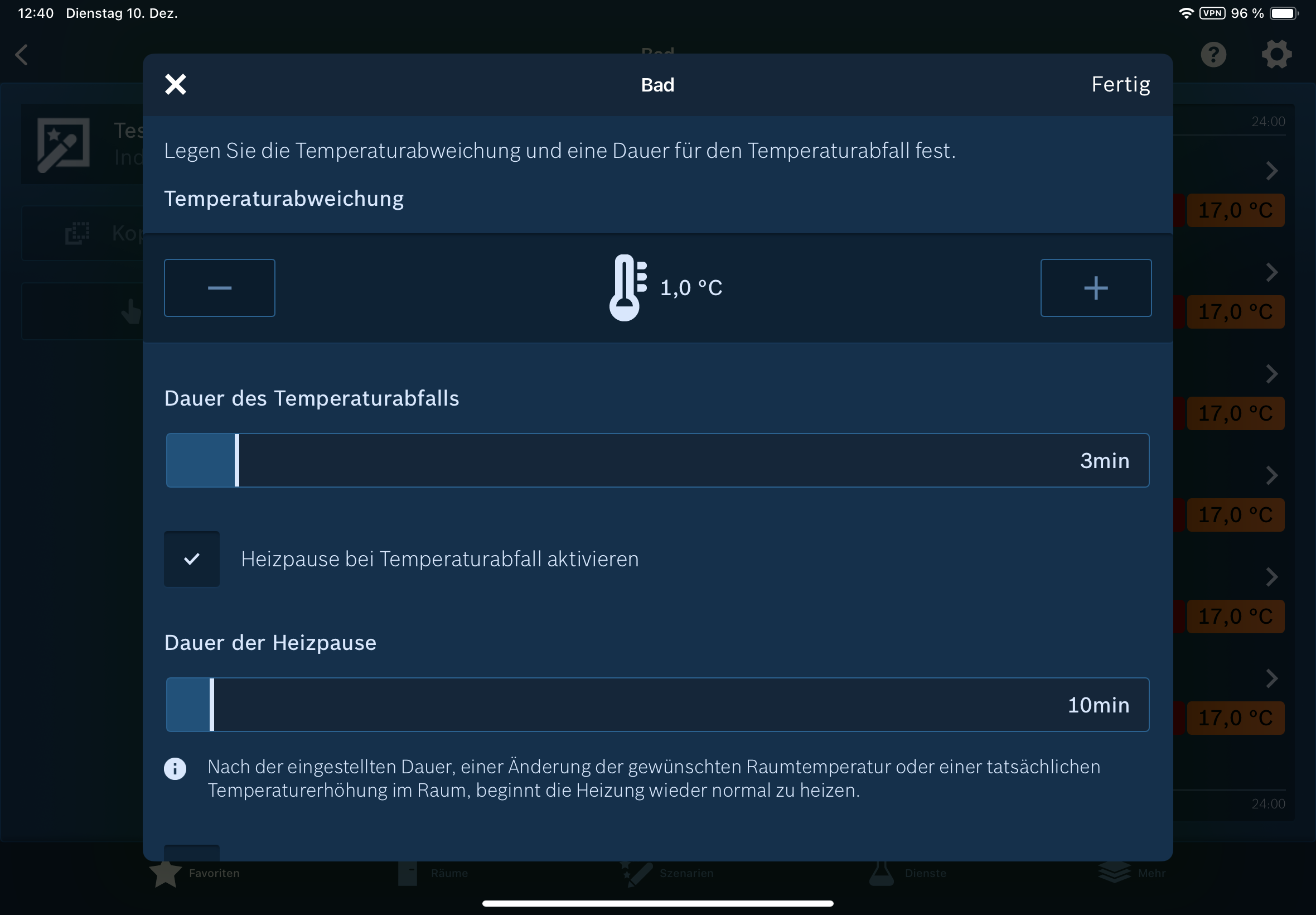Open the help question mark icon
Viewport: 1316px width, 915px height.
pos(1213,55)
